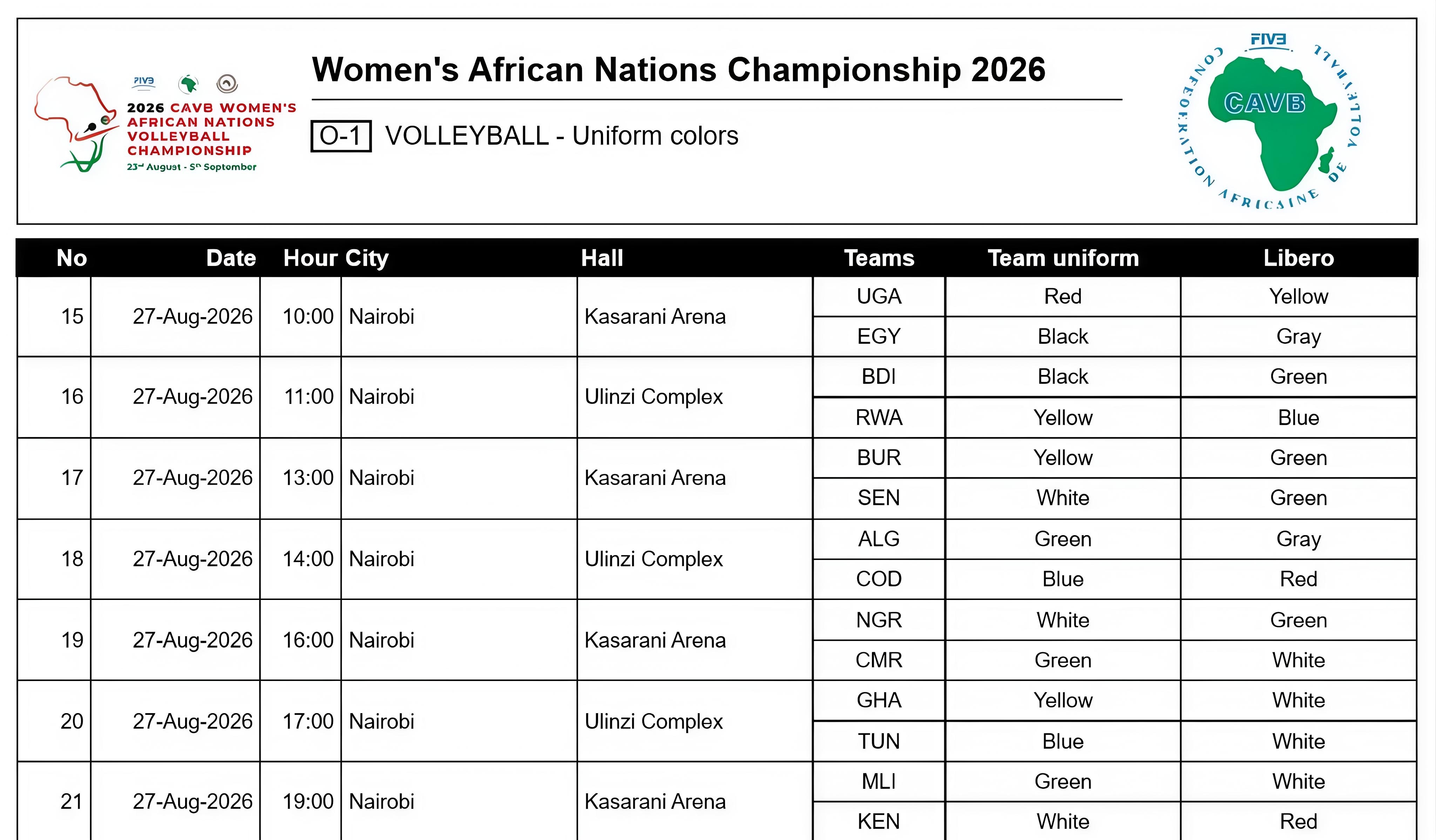Click the green Africa globe emblem in header
This screenshot has height=840, width=1436.
[x=188, y=84]
